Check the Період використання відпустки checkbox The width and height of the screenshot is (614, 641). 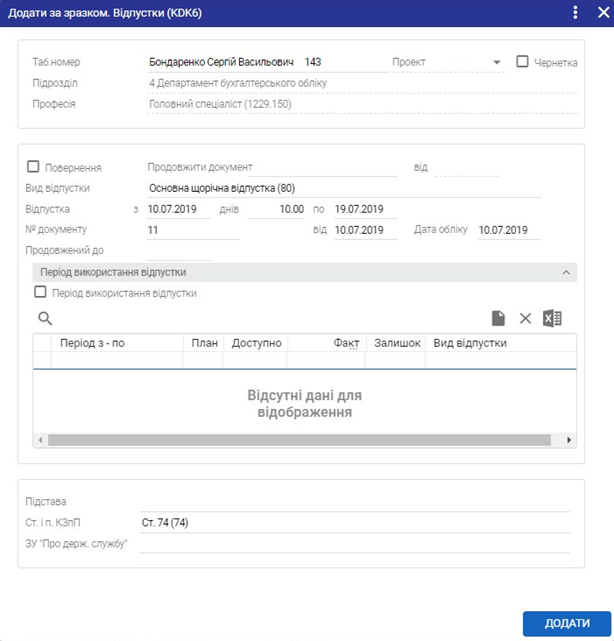[41, 293]
